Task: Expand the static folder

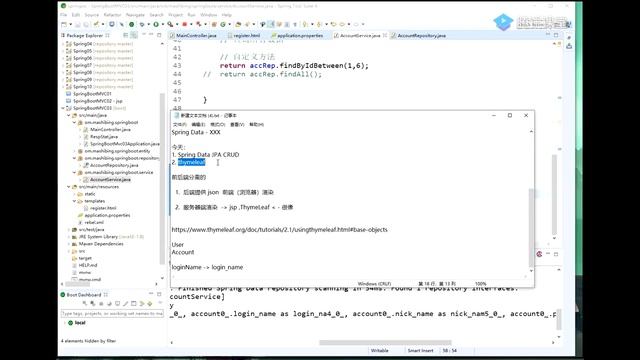Action: pyautogui.click(x=75, y=194)
